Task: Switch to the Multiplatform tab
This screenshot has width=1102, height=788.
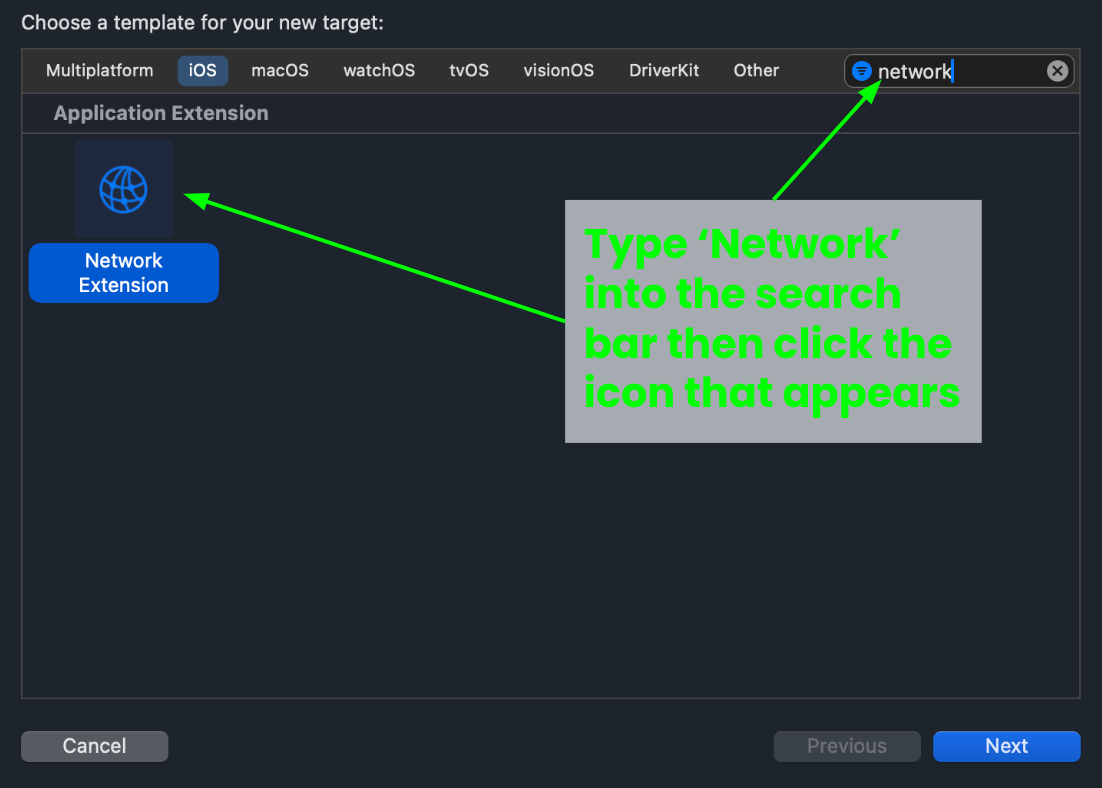Action: point(100,71)
